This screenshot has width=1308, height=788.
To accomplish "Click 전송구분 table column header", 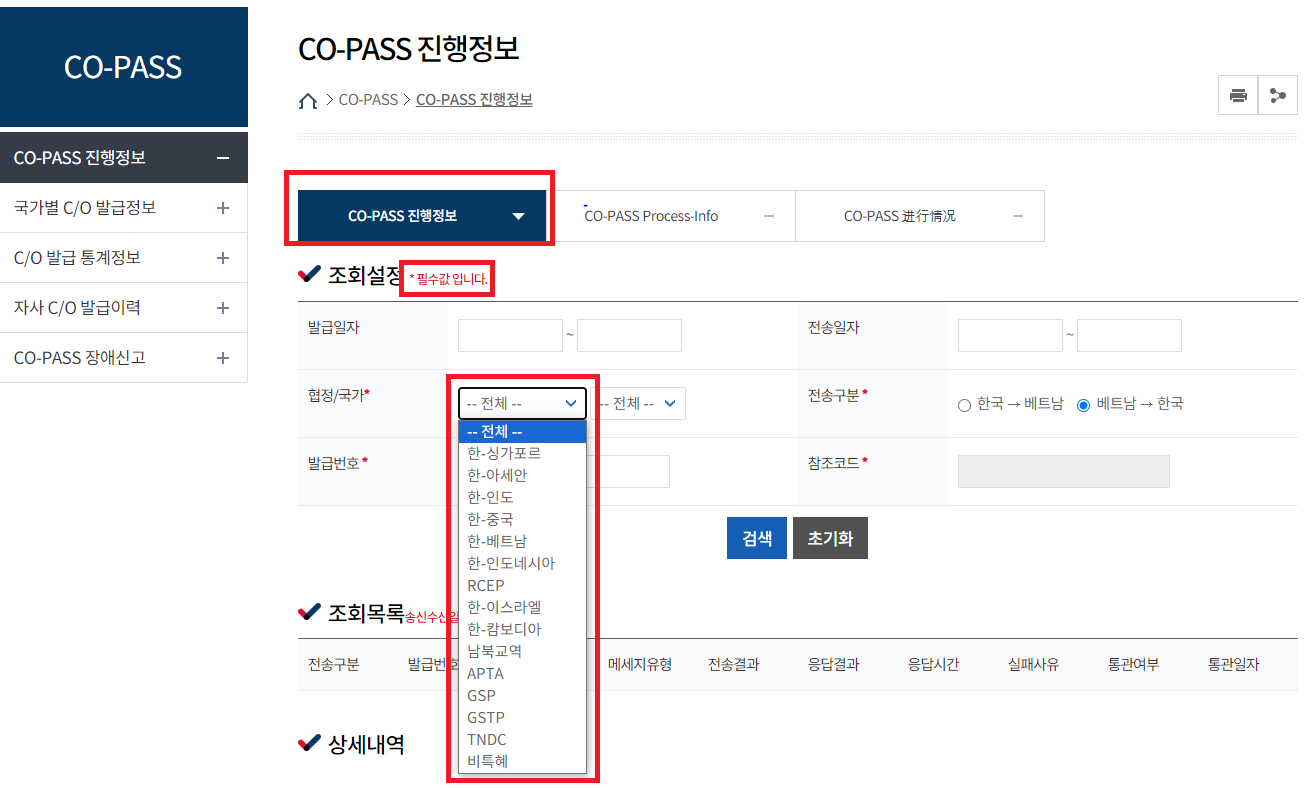I will coord(334,664).
